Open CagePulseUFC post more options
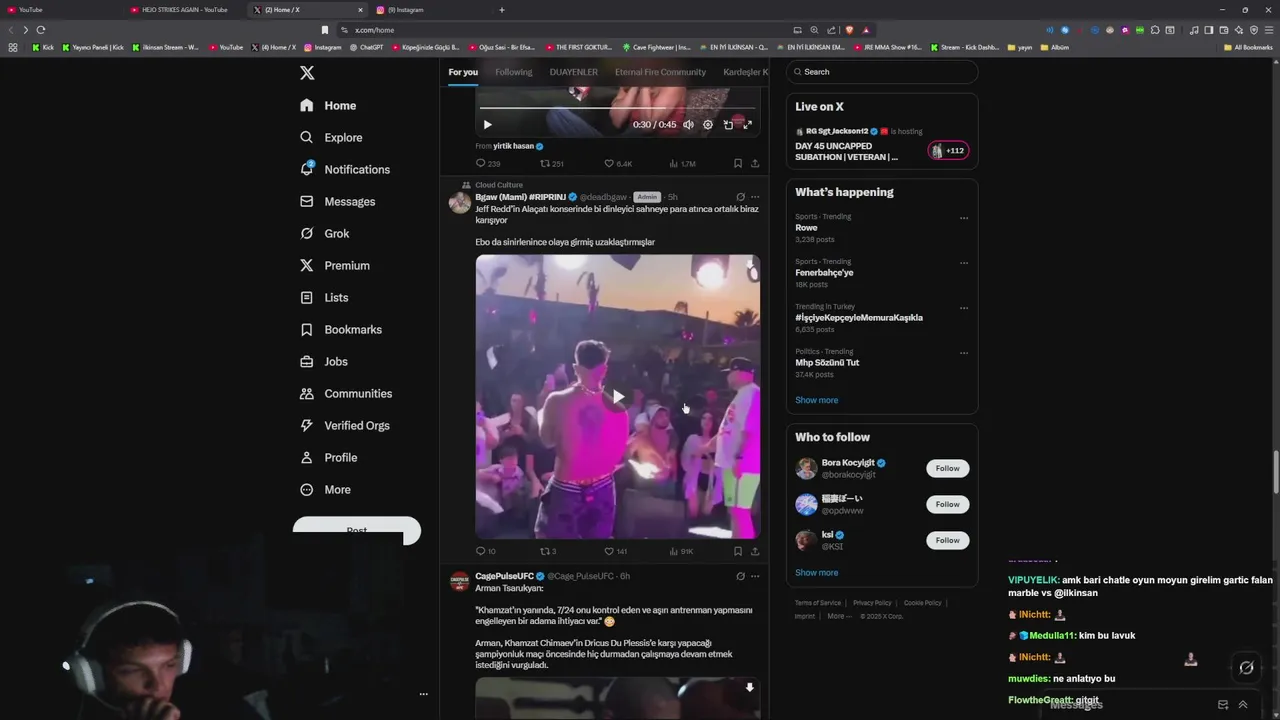 [x=755, y=576]
